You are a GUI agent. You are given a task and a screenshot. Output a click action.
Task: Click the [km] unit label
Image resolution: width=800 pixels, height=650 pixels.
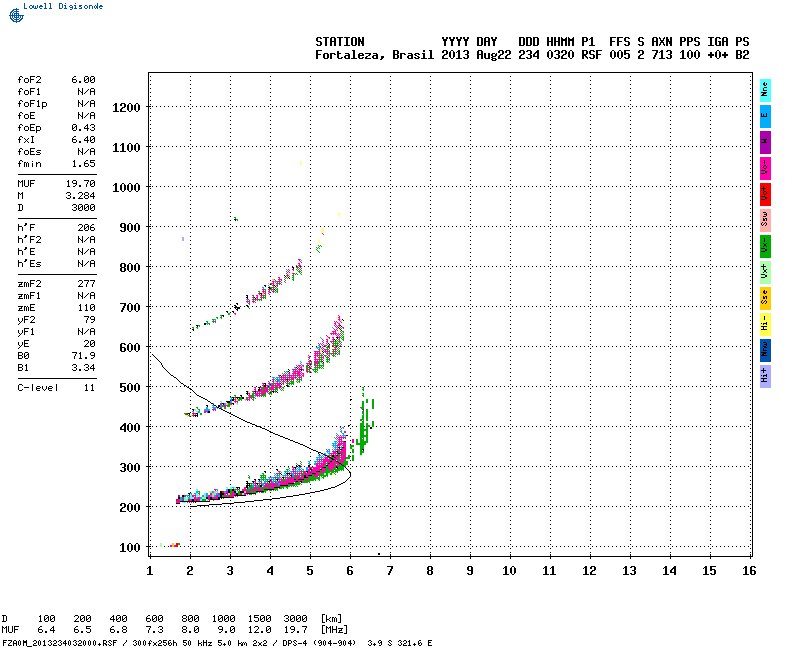pyautogui.click(x=331, y=619)
